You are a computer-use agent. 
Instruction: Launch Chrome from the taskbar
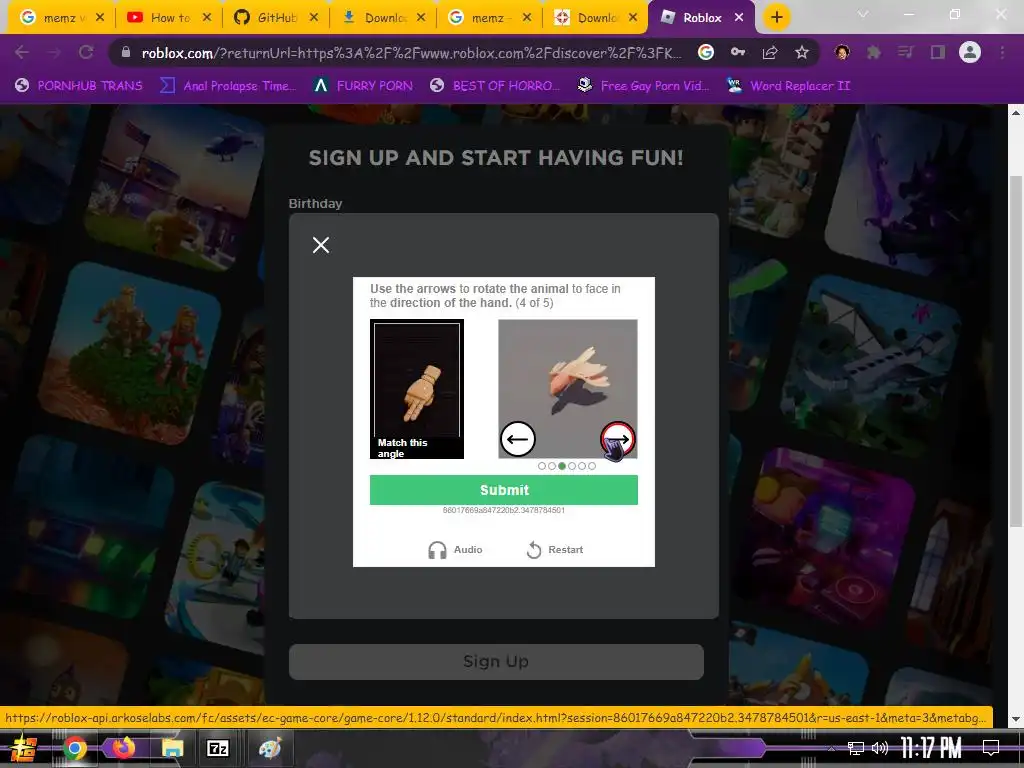(74, 748)
